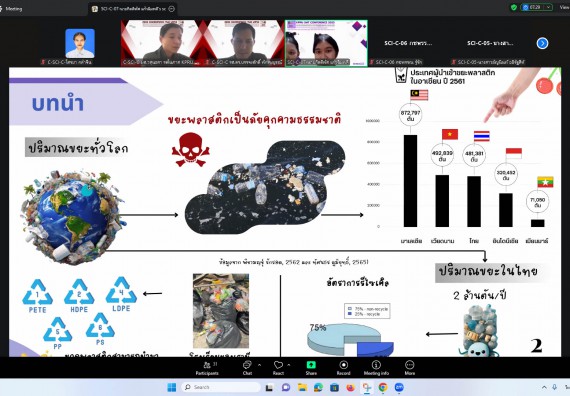Click the microphone icon in the system tray

click(x=555, y=388)
